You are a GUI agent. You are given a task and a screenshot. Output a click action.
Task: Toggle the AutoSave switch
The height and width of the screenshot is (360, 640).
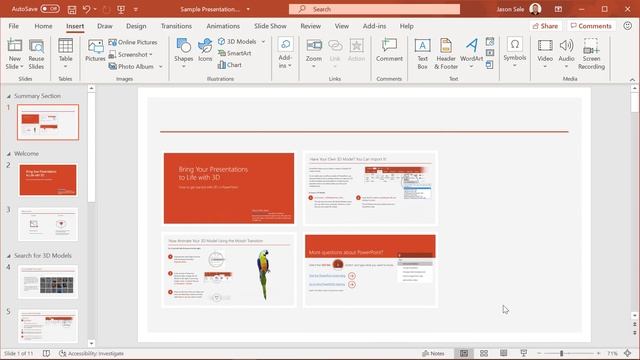pos(50,9)
